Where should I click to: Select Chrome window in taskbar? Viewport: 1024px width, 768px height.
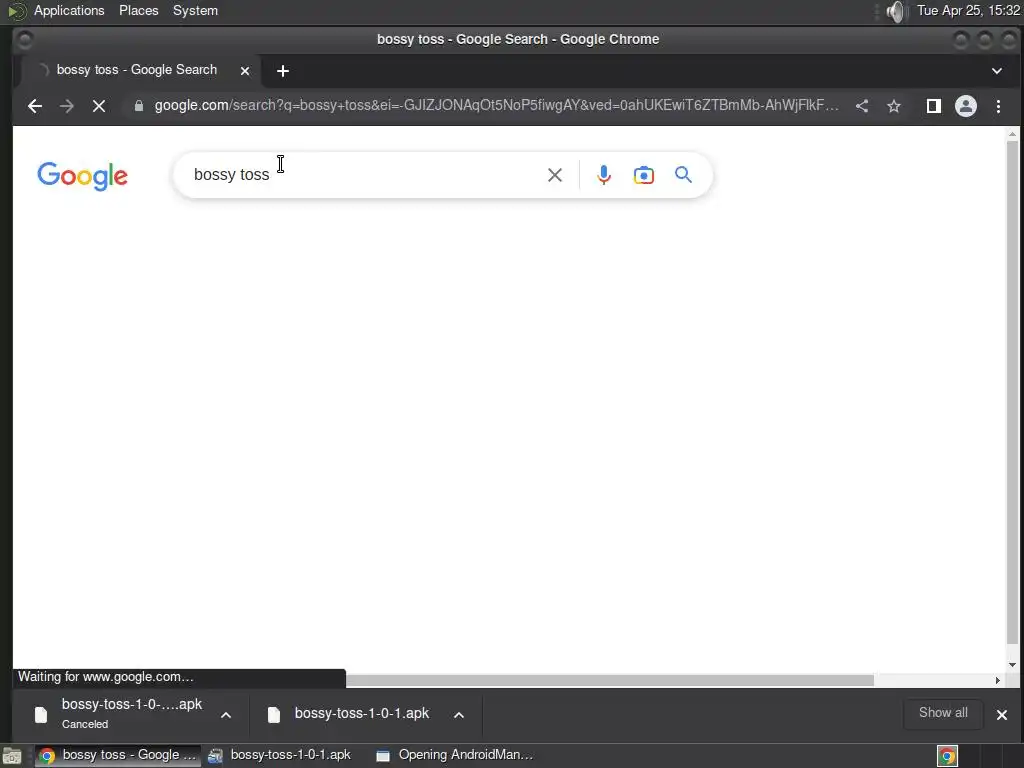118,755
